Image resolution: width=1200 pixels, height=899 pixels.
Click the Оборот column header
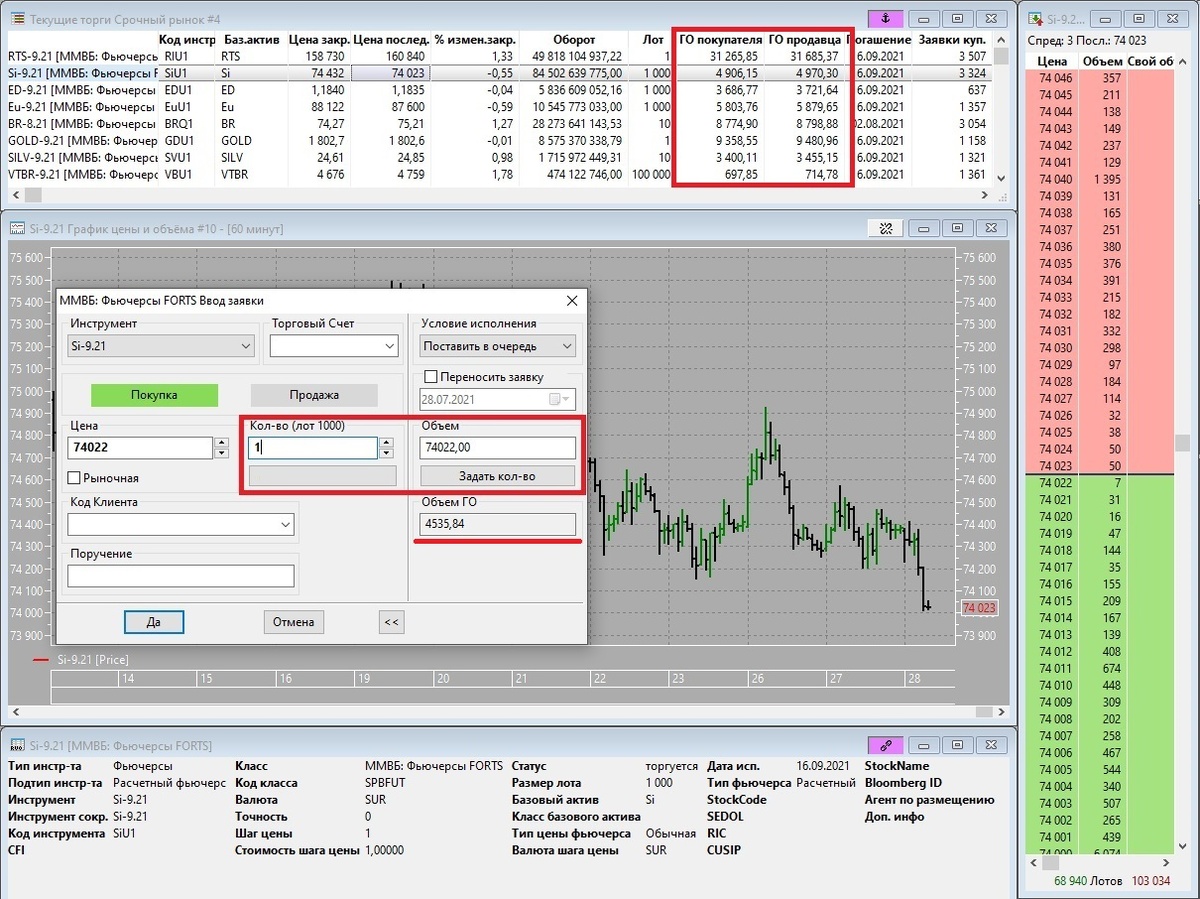pos(573,39)
